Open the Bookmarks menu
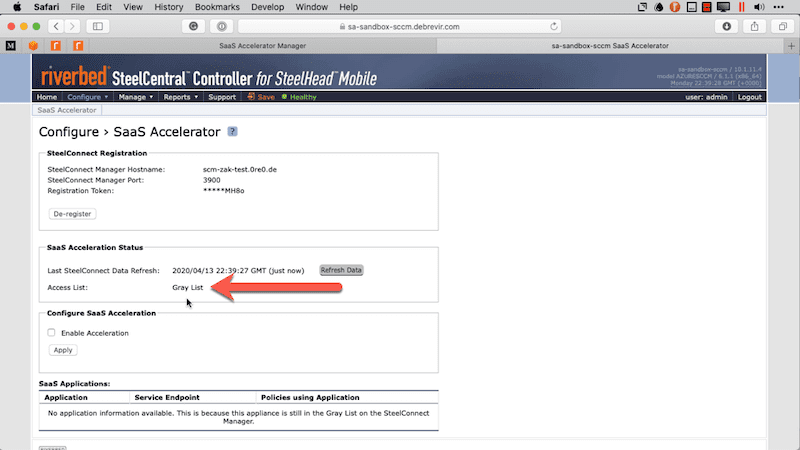Image resolution: width=800 pixels, height=450 pixels. click(217, 7)
